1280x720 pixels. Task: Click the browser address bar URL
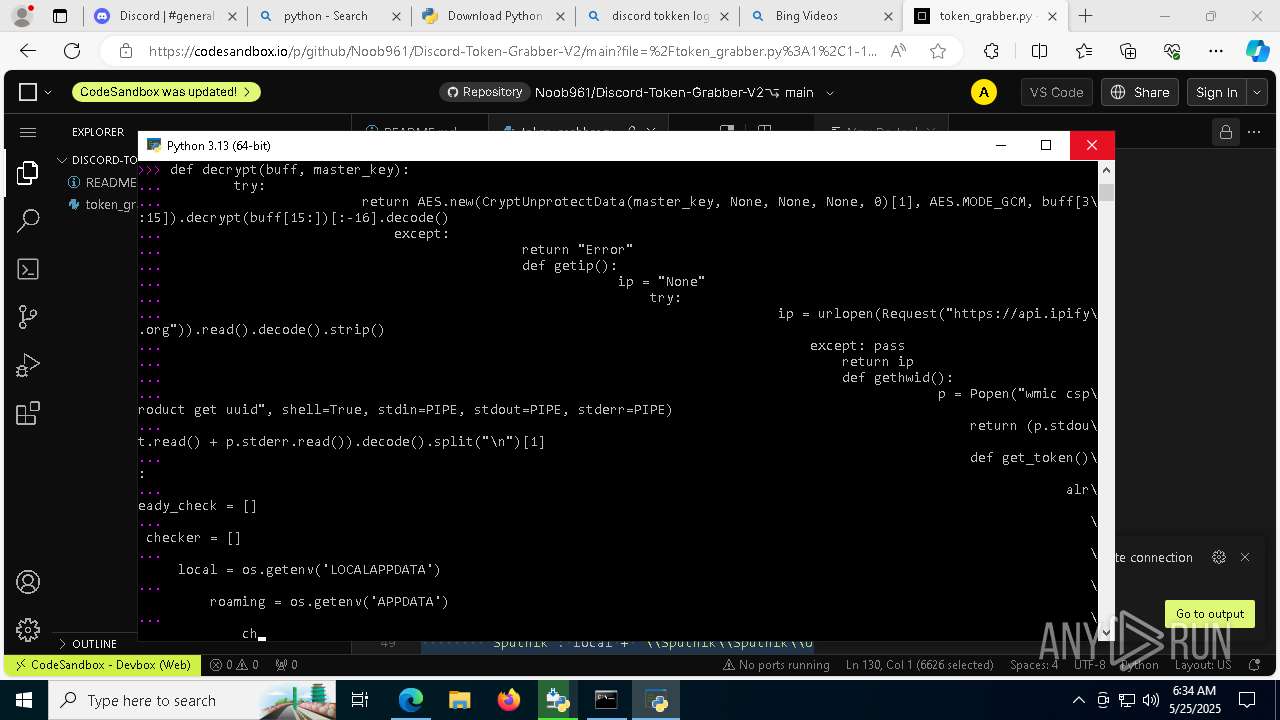(512, 51)
